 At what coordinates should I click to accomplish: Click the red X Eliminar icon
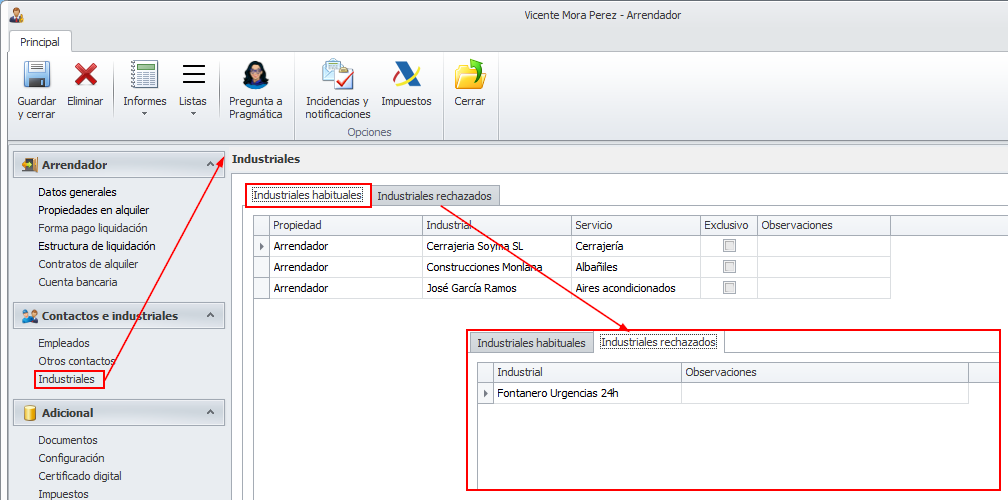[x=86, y=75]
